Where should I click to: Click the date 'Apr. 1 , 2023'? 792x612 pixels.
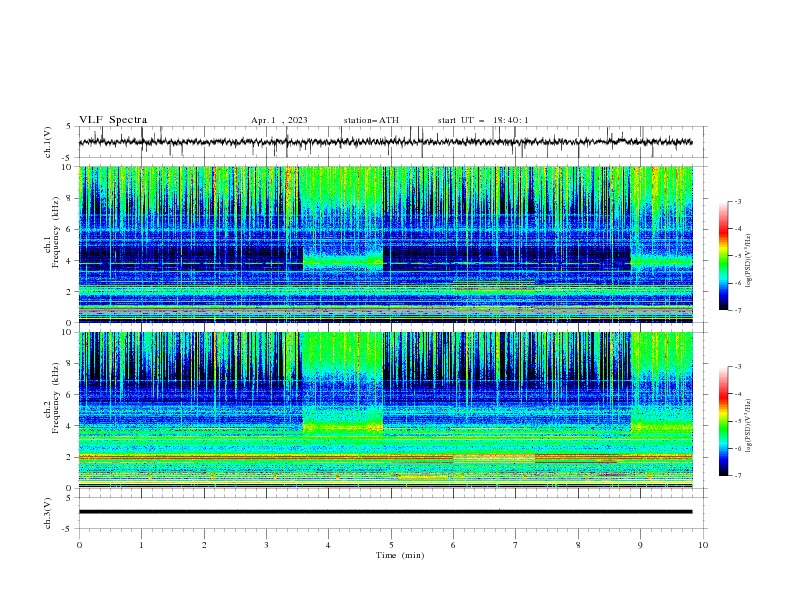[x=279, y=120]
